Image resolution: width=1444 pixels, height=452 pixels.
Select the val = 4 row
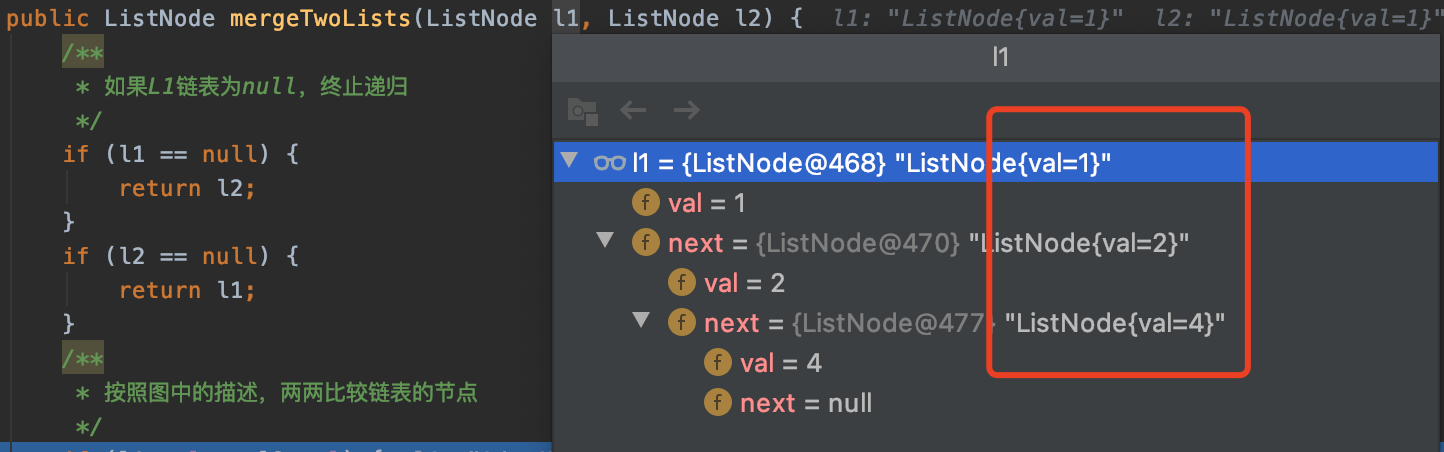tap(781, 363)
